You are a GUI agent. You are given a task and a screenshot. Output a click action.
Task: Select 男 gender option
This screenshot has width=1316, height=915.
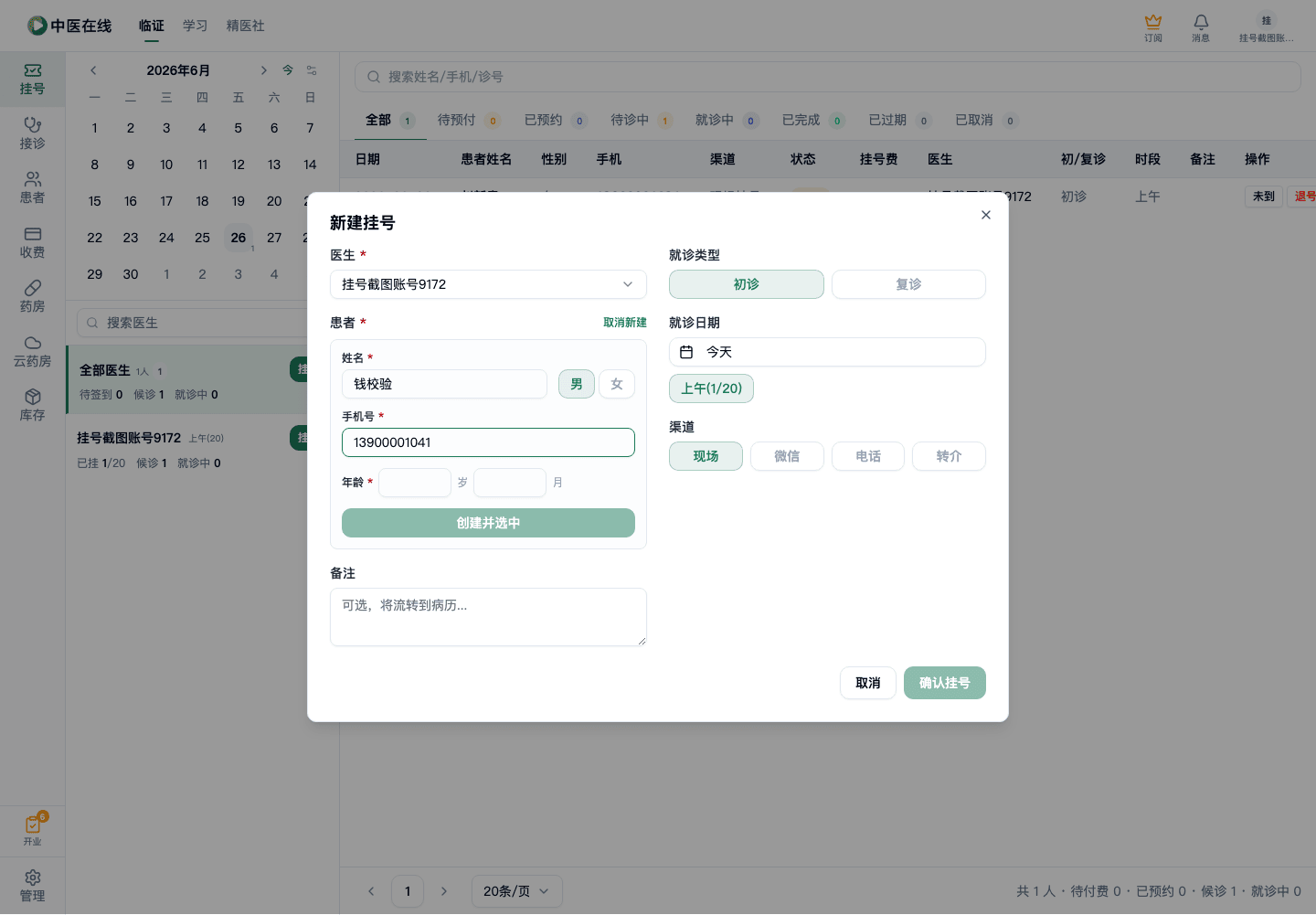click(577, 384)
